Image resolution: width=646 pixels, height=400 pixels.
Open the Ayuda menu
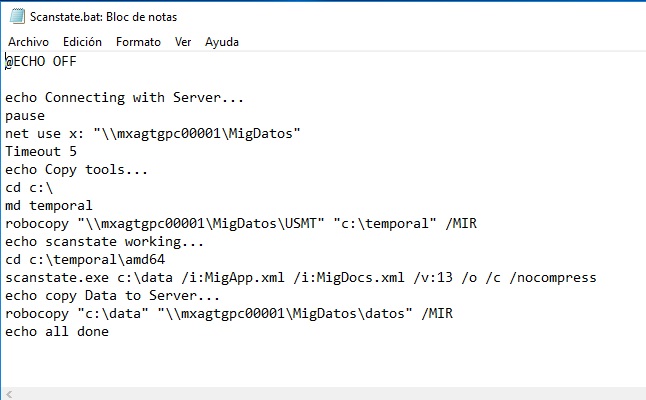coord(222,42)
